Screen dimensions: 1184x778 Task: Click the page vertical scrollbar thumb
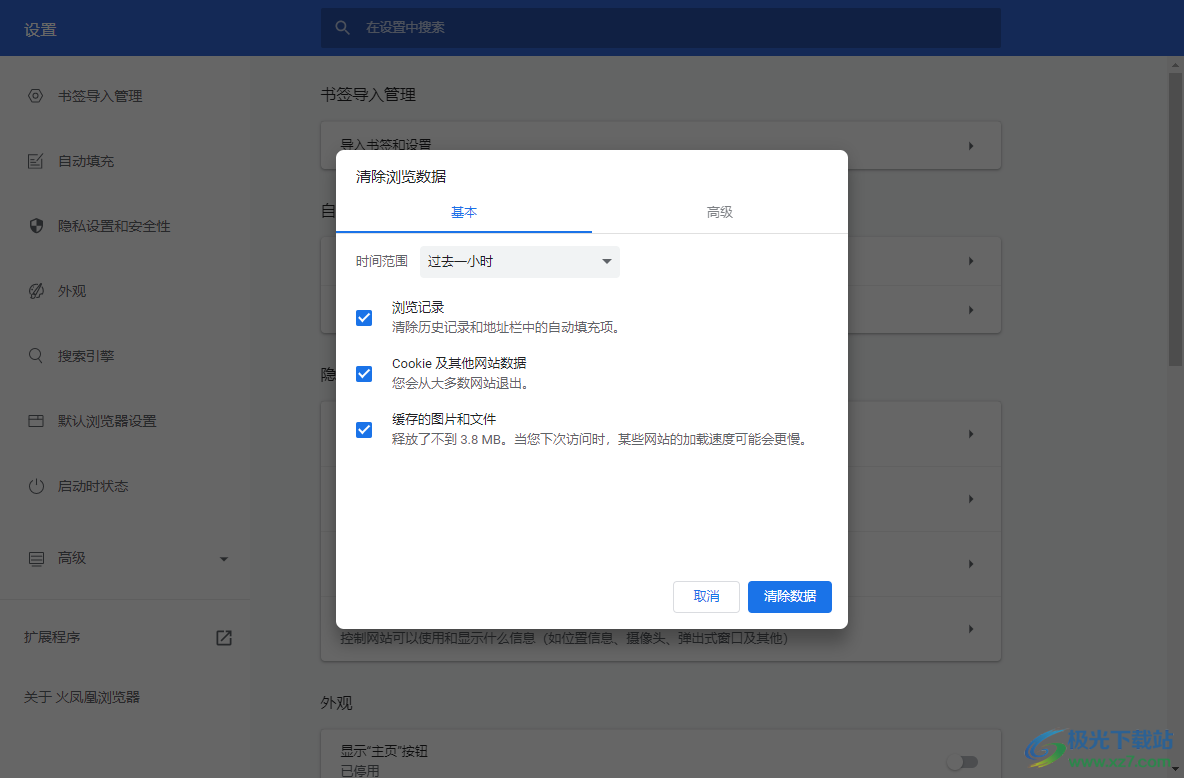click(x=1175, y=219)
